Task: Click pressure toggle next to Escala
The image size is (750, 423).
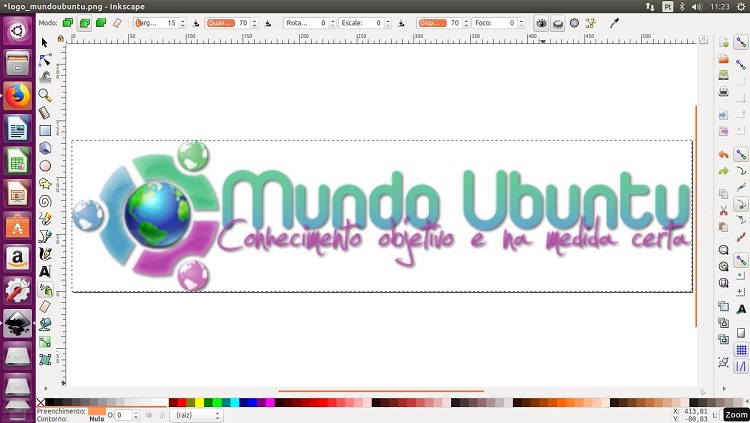Action: coord(401,22)
